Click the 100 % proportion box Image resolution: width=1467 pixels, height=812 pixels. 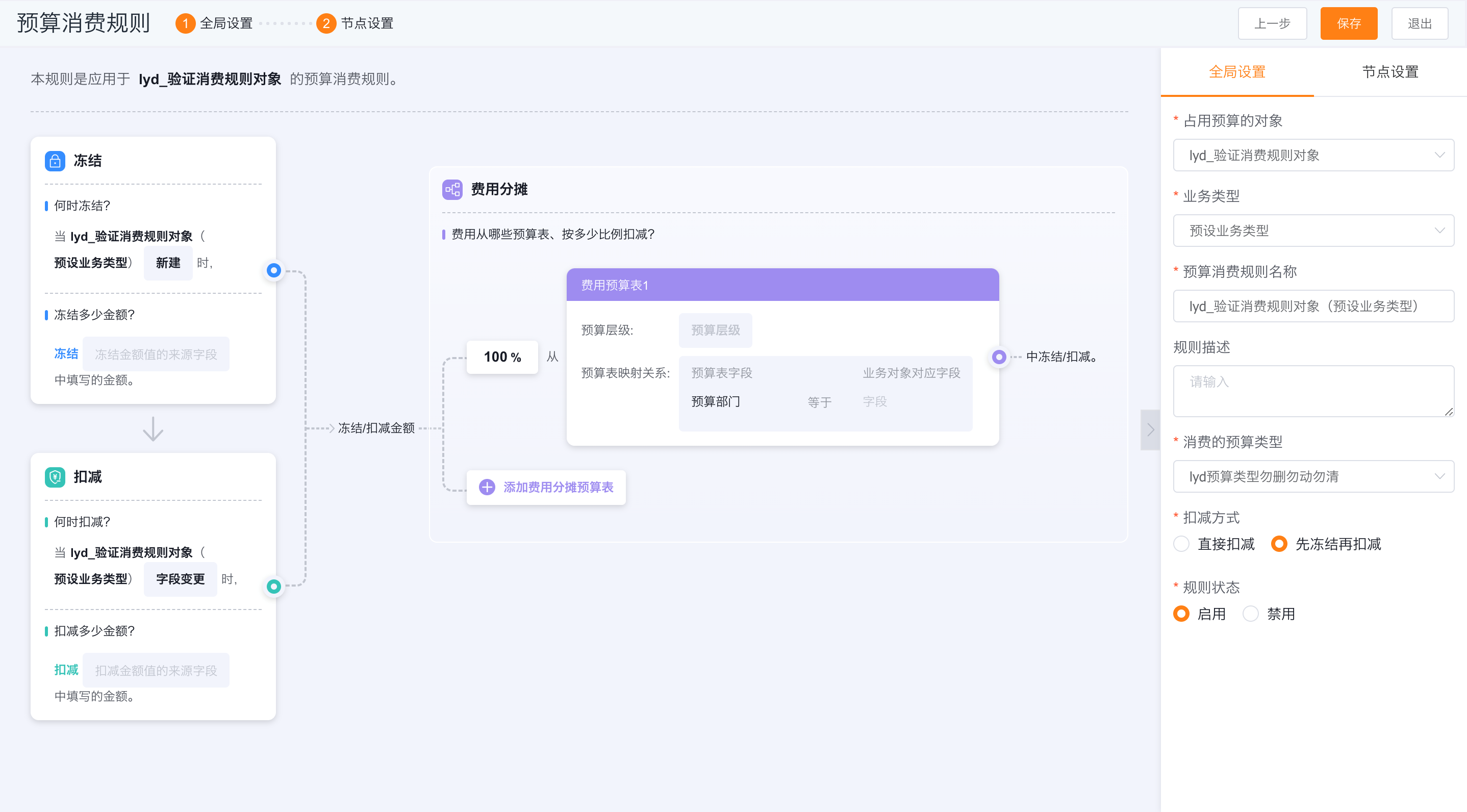pos(502,357)
